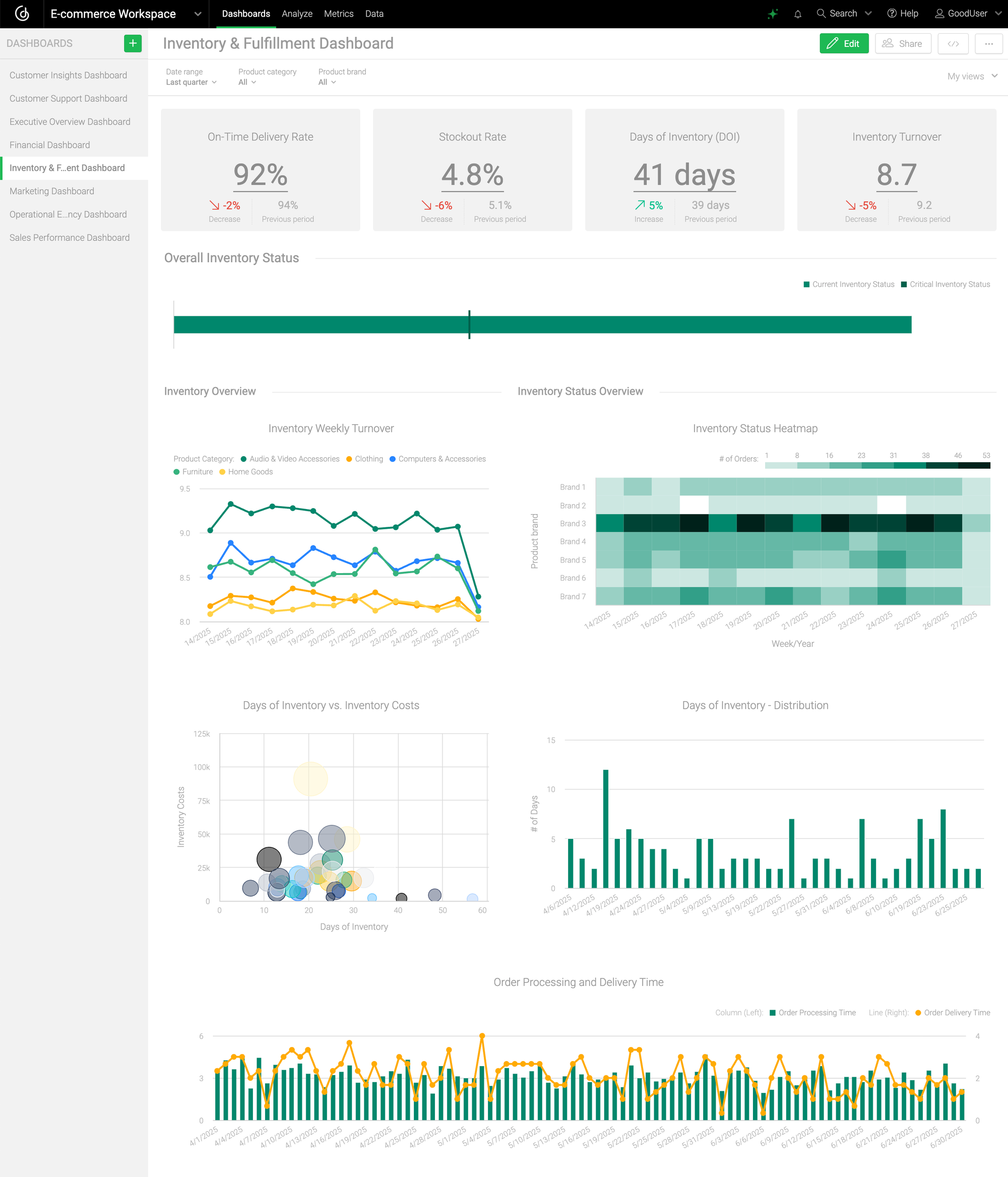Click the Edit button
1008x1177 pixels.
pos(844,43)
